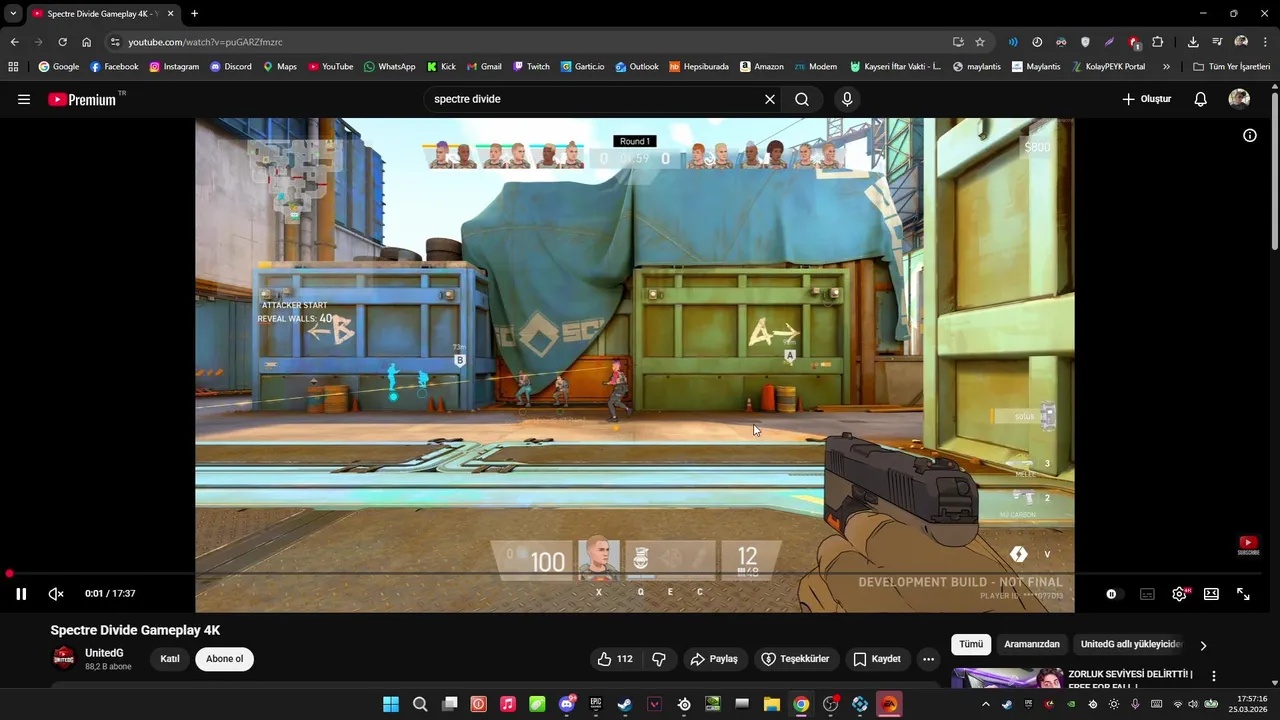
Task: Click the Katıl join button
Action: click(x=170, y=659)
